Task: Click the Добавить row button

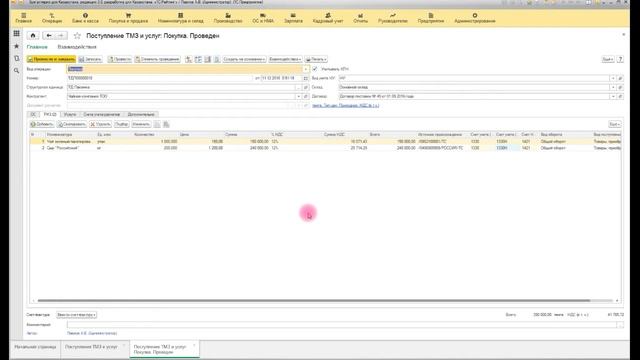Action: 42,124
